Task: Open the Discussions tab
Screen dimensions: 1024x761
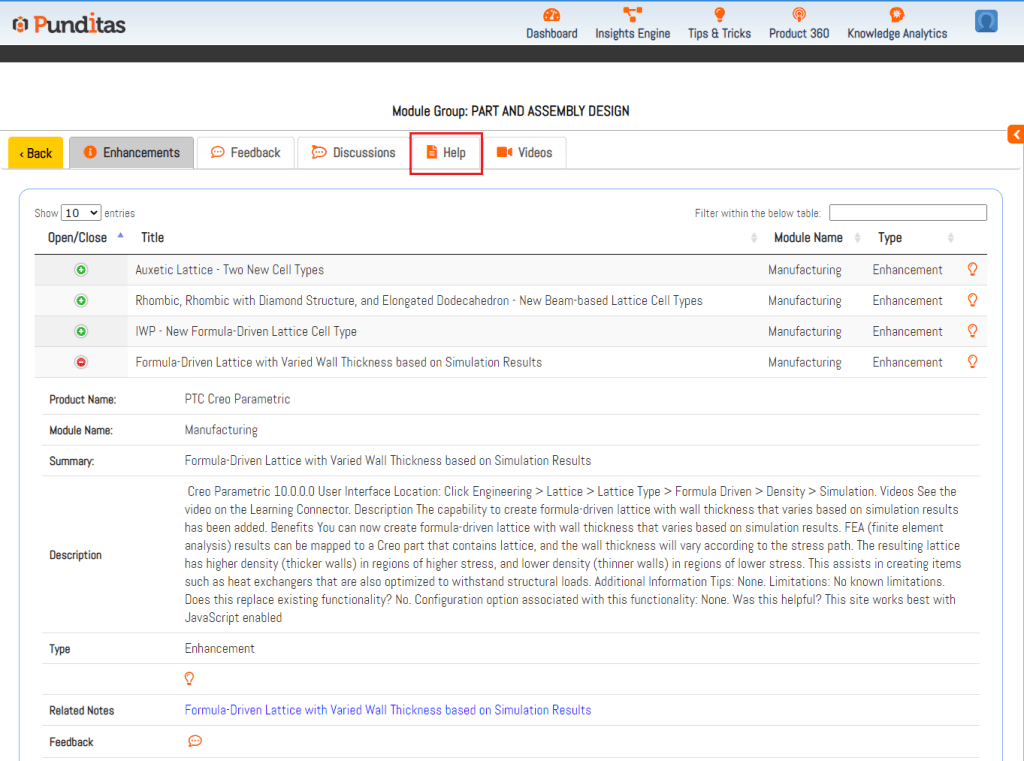Action: click(353, 153)
